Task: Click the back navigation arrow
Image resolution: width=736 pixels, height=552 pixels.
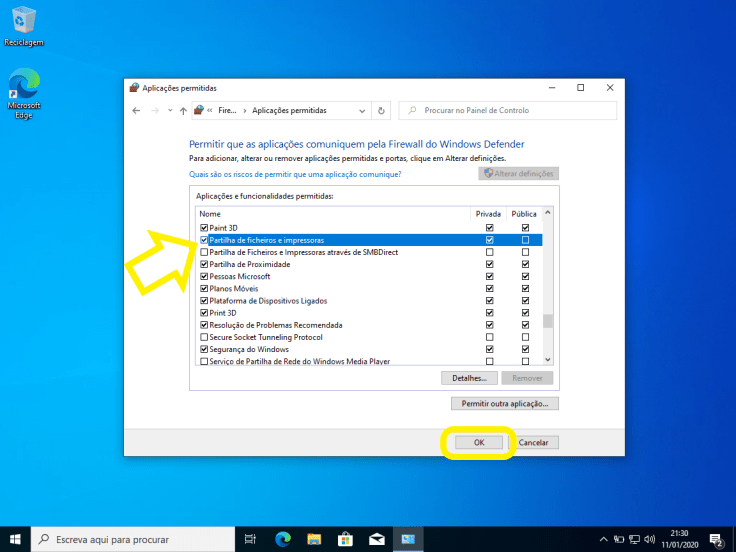Action: (x=136, y=110)
